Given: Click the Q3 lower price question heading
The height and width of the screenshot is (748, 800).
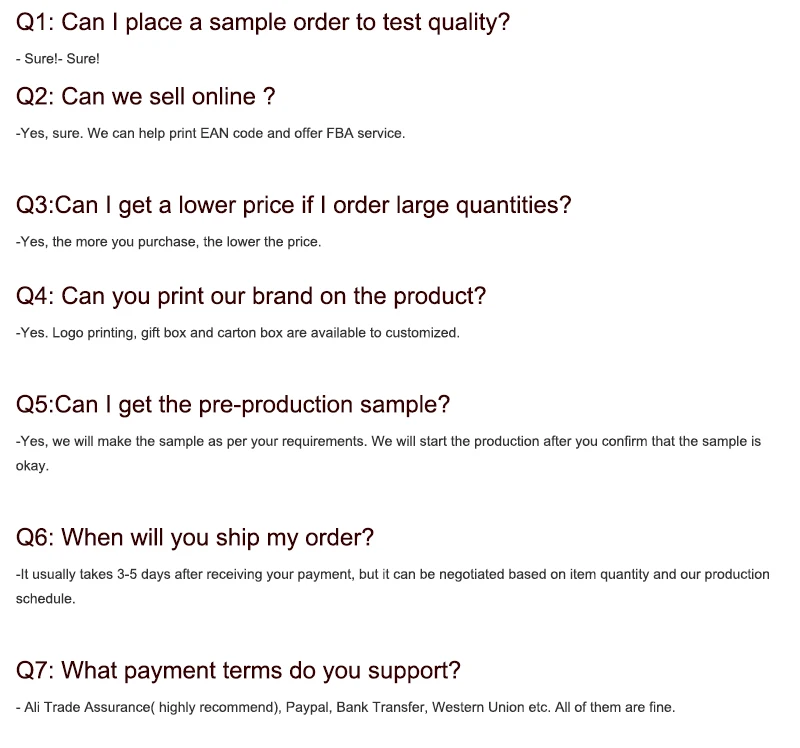Looking at the screenshot, I should [x=294, y=205].
